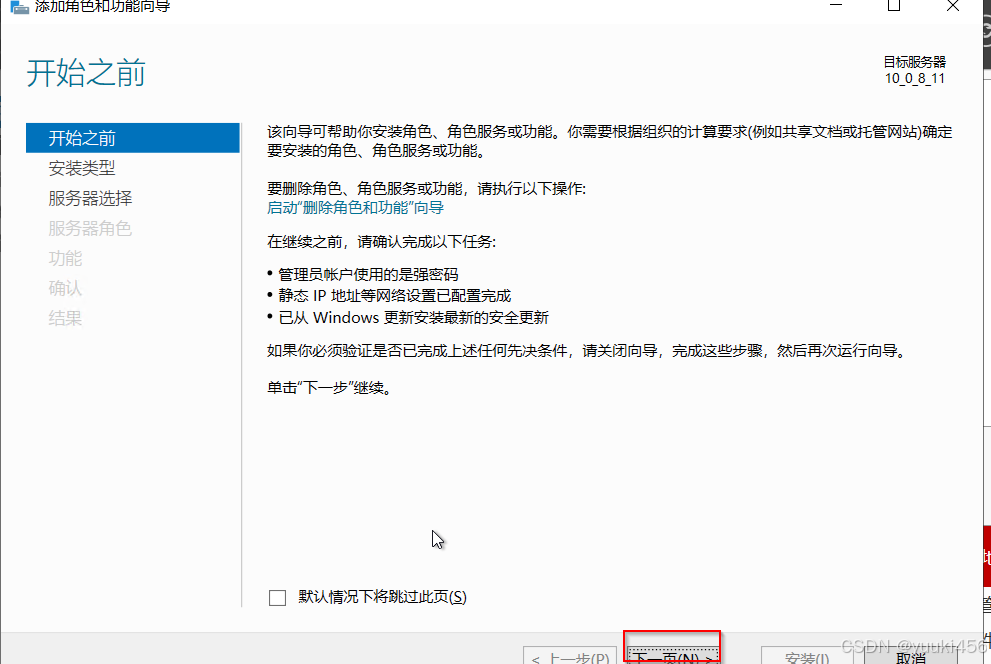This screenshot has height=664, width=991.
Task: Click the 静态 IP 地址等网络设置已配置完成 bullet
Action: click(x=394, y=296)
